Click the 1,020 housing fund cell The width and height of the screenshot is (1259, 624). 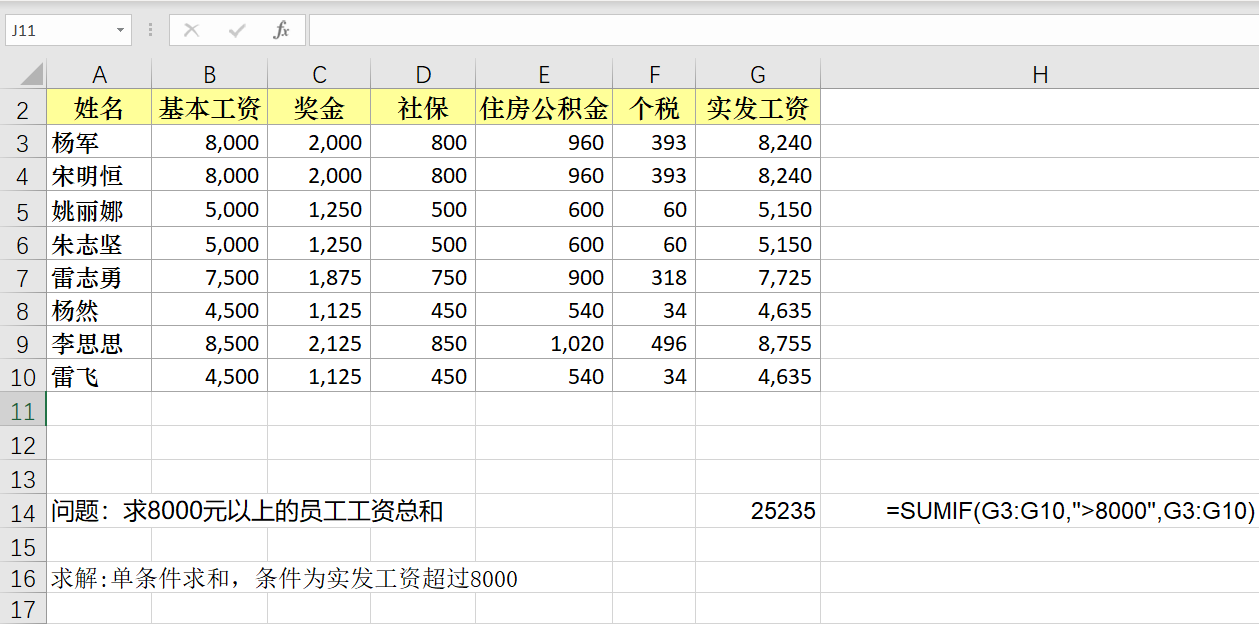click(544, 343)
